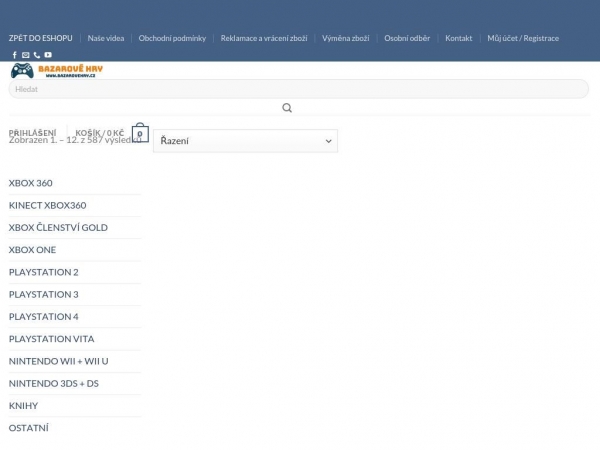Select the OSTATNÍ category
The height and width of the screenshot is (450, 600).
pyautogui.click(x=29, y=427)
